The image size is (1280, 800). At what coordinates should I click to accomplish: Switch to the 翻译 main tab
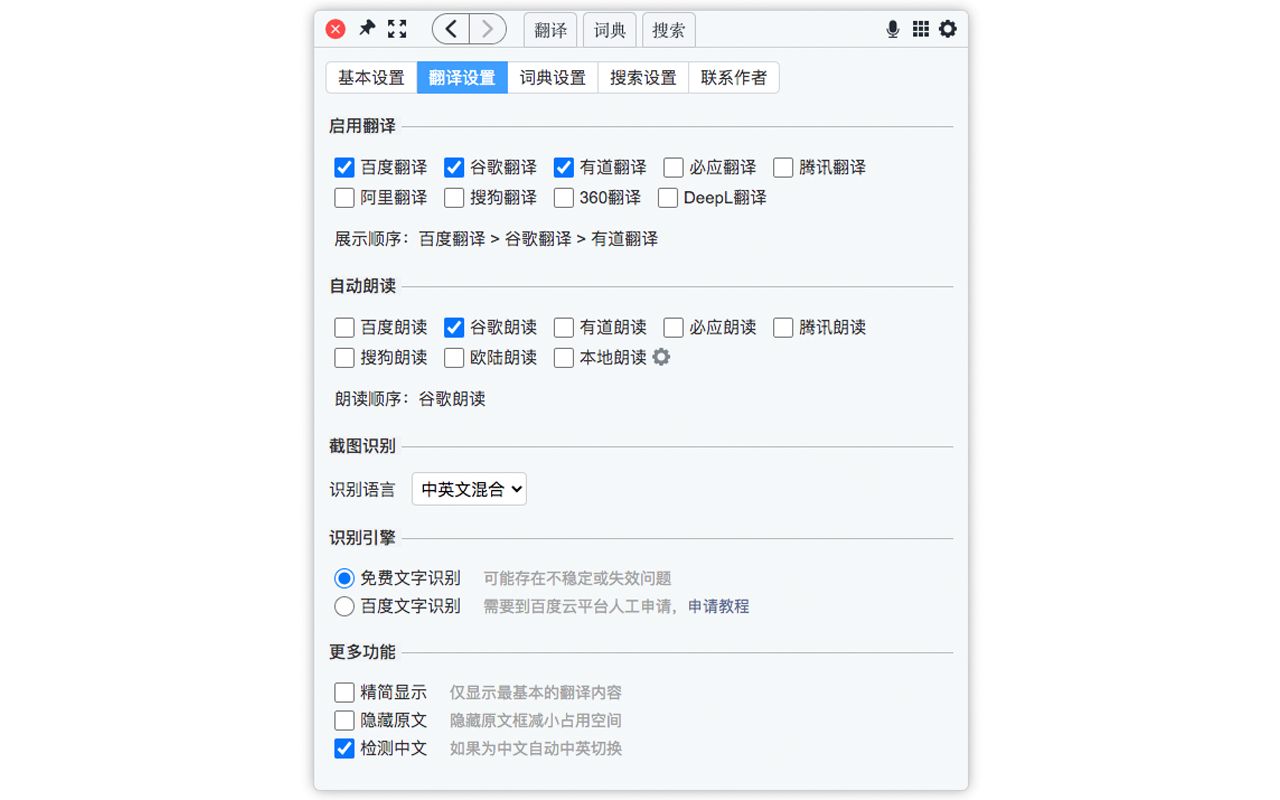pyautogui.click(x=551, y=30)
